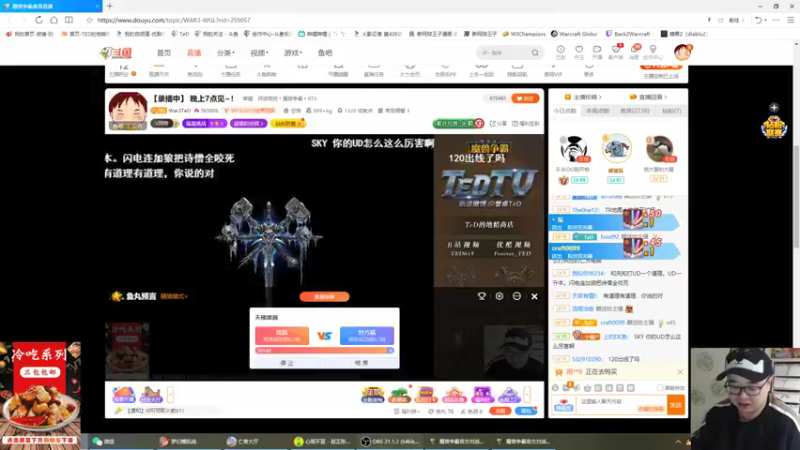
Task: Open the 福利签到 check-in link
Action: (x=526, y=123)
